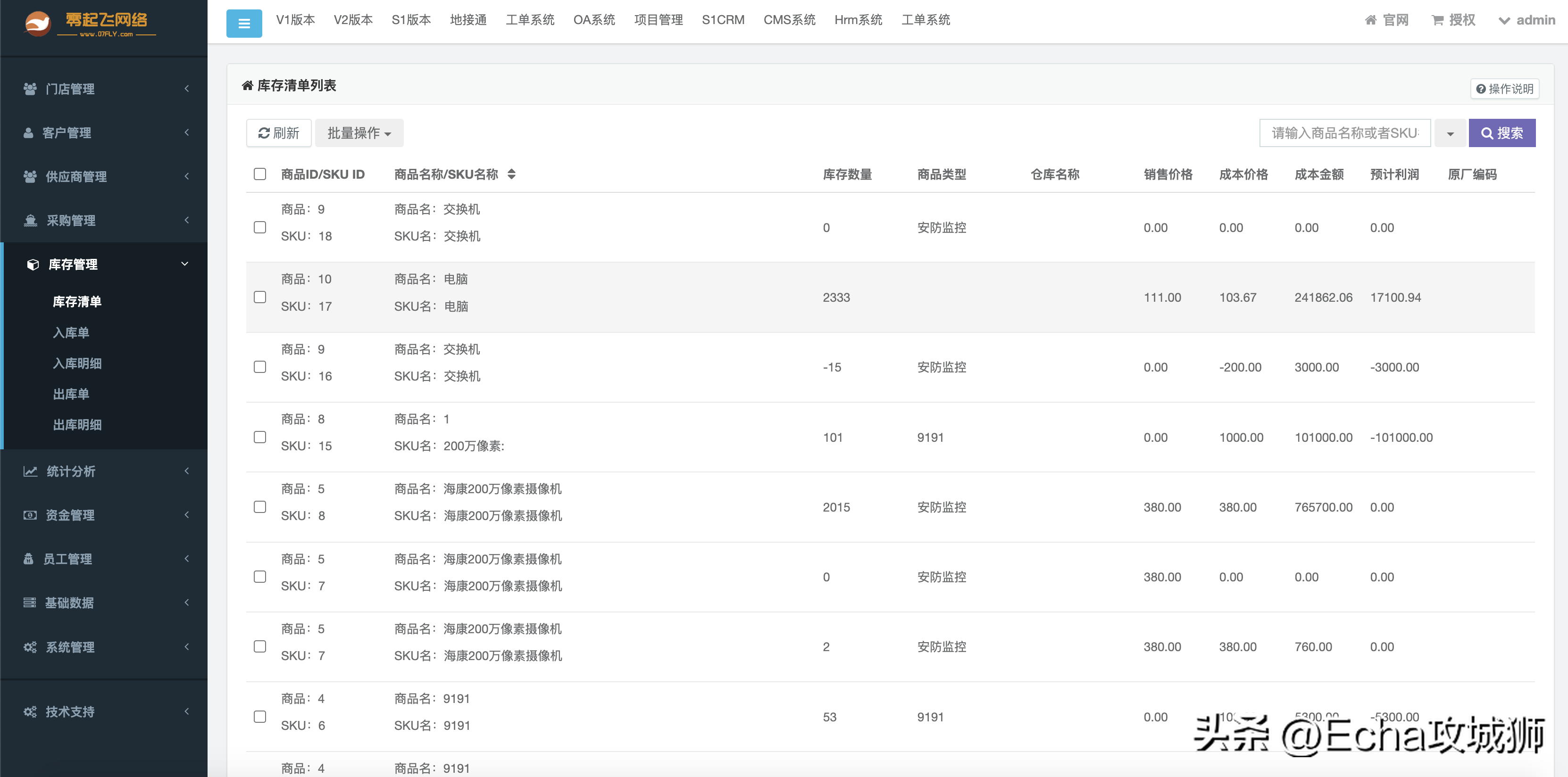The image size is (1568, 777).
Task: Click the home icon beside 库存清单列表
Action: point(247,85)
